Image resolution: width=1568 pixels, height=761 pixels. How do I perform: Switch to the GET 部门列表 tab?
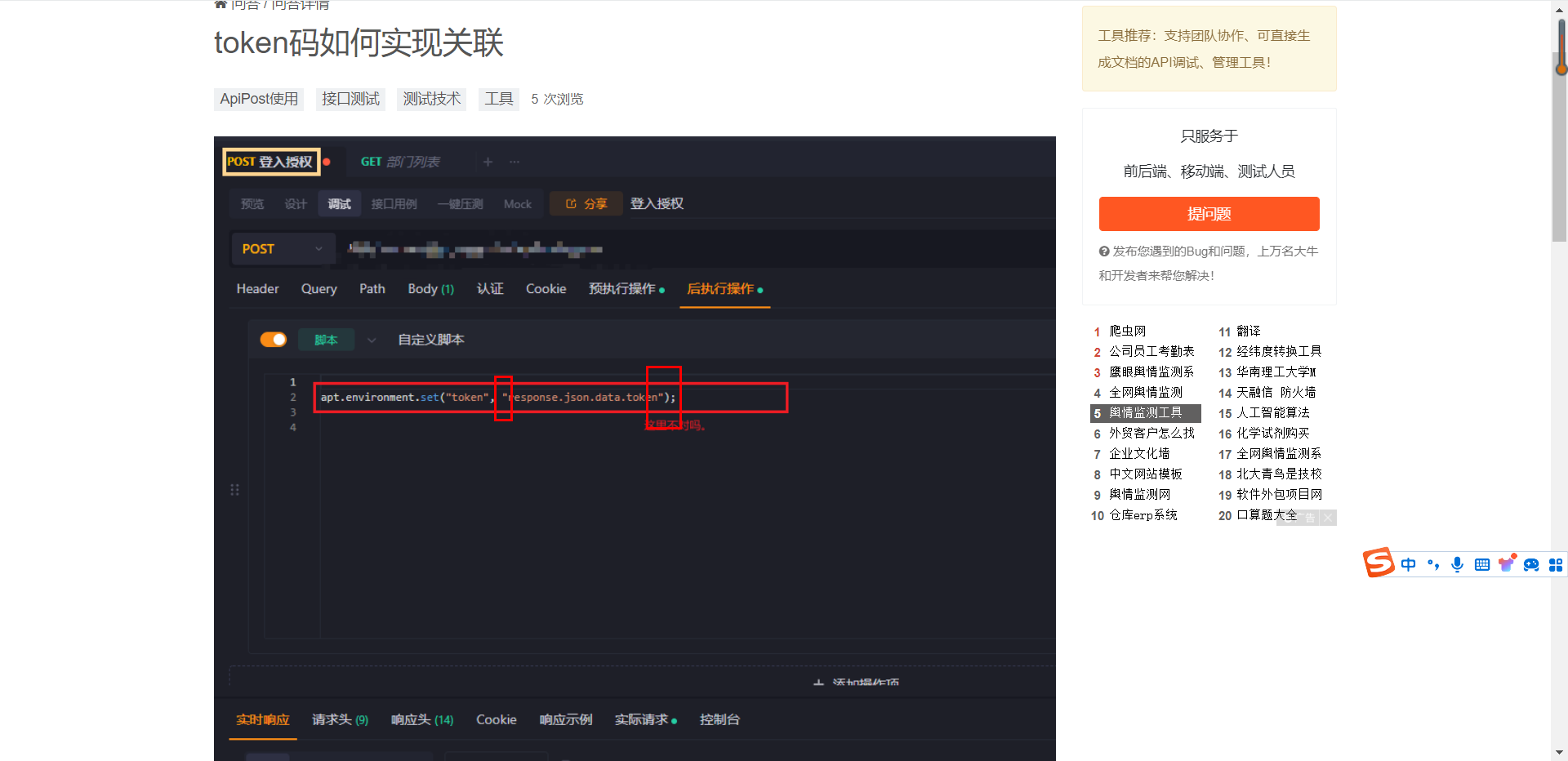click(x=400, y=162)
